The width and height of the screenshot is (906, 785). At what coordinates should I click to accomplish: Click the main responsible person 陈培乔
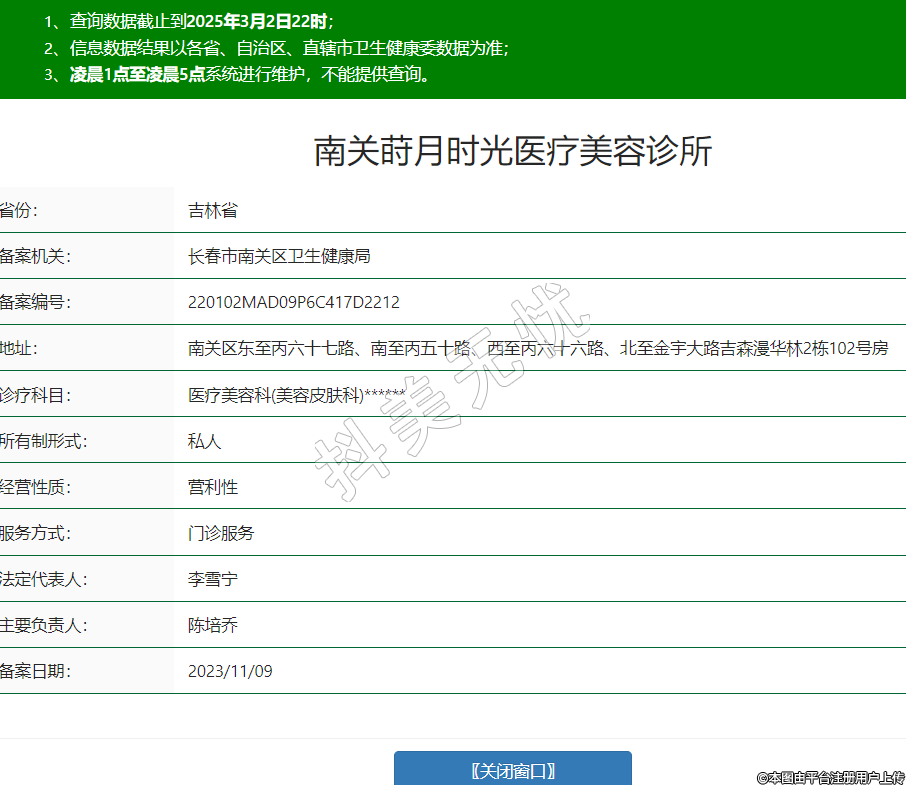(212, 625)
